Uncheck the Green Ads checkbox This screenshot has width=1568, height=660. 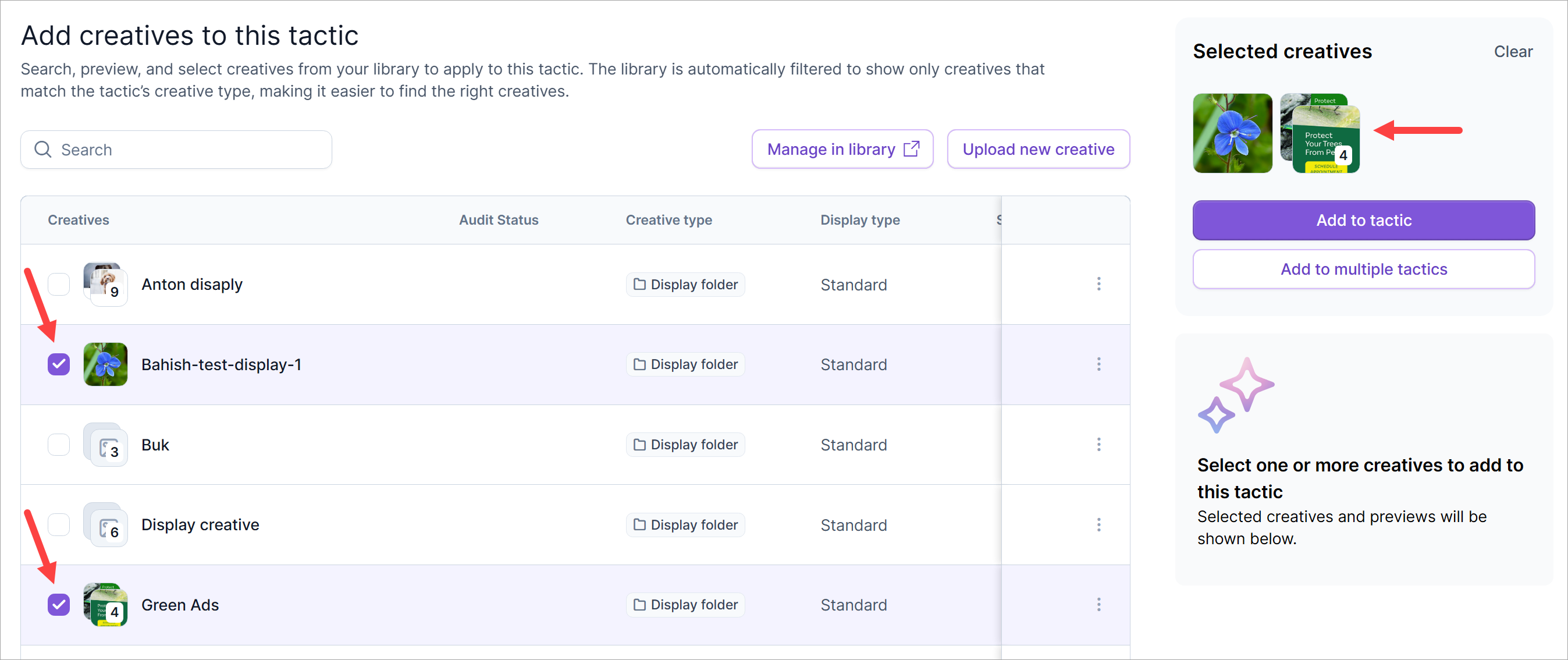pyautogui.click(x=58, y=605)
